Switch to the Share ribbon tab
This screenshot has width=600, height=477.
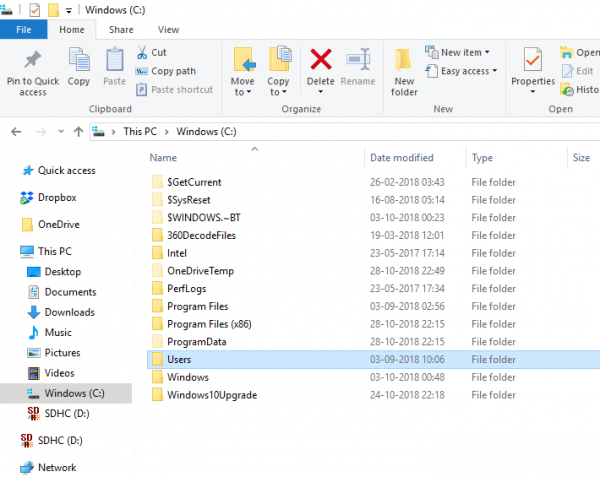(x=121, y=30)
